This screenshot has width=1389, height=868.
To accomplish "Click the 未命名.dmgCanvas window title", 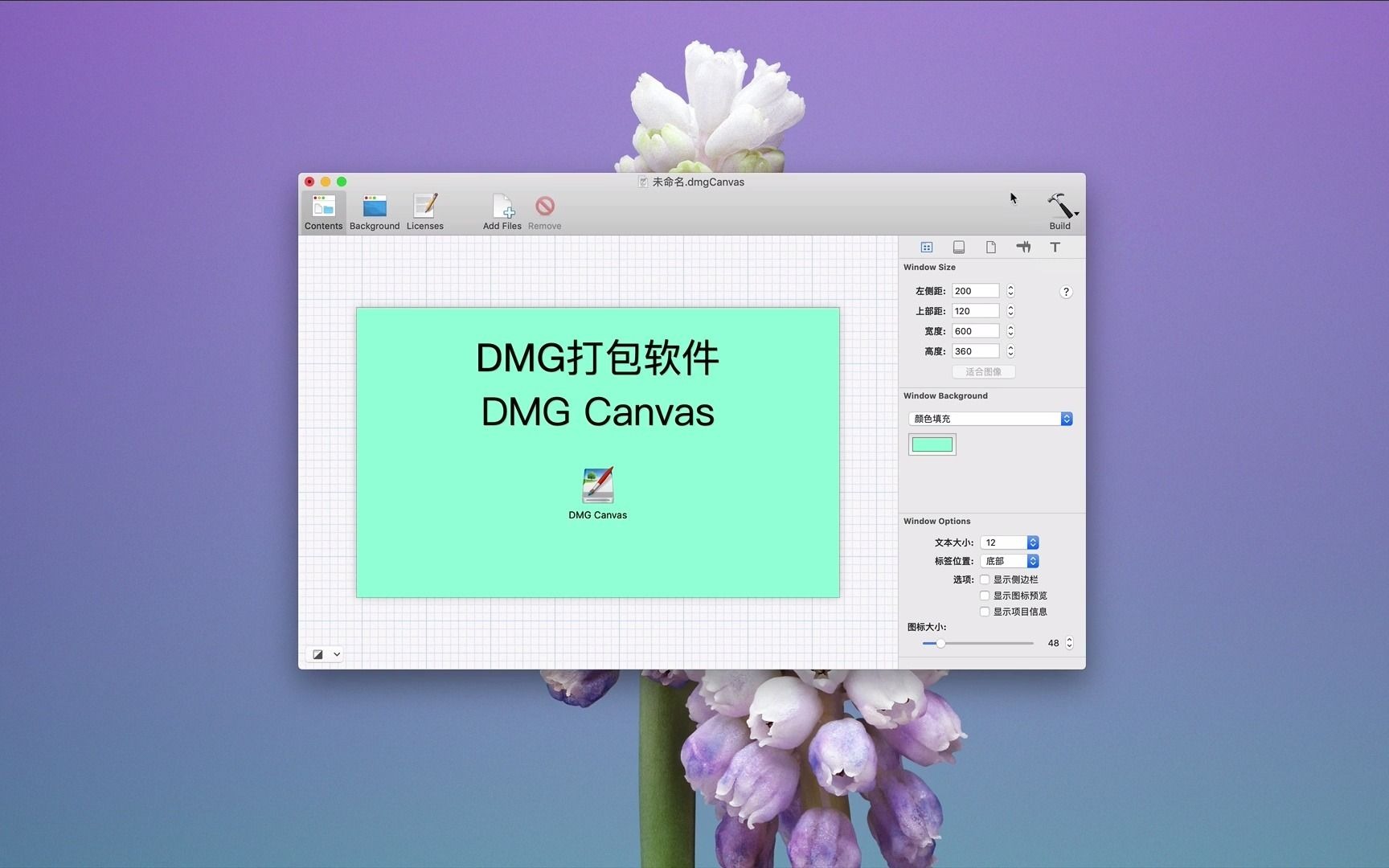I will 699,182.
